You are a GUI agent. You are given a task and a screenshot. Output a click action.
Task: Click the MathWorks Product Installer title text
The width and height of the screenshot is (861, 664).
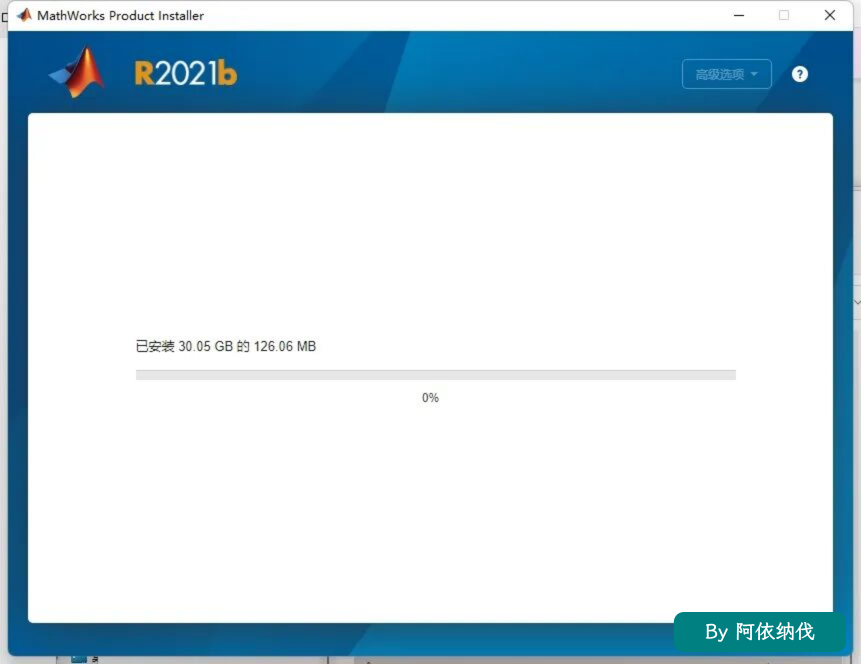tap(120, 15)
